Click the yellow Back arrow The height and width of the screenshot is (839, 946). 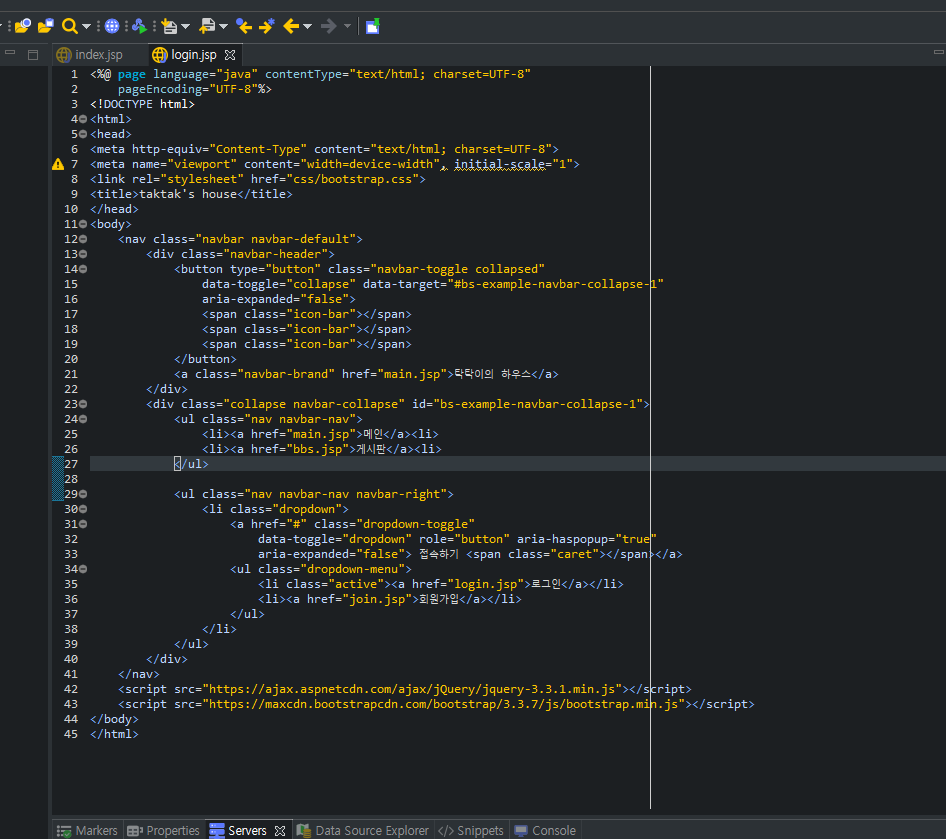(291, 26)
